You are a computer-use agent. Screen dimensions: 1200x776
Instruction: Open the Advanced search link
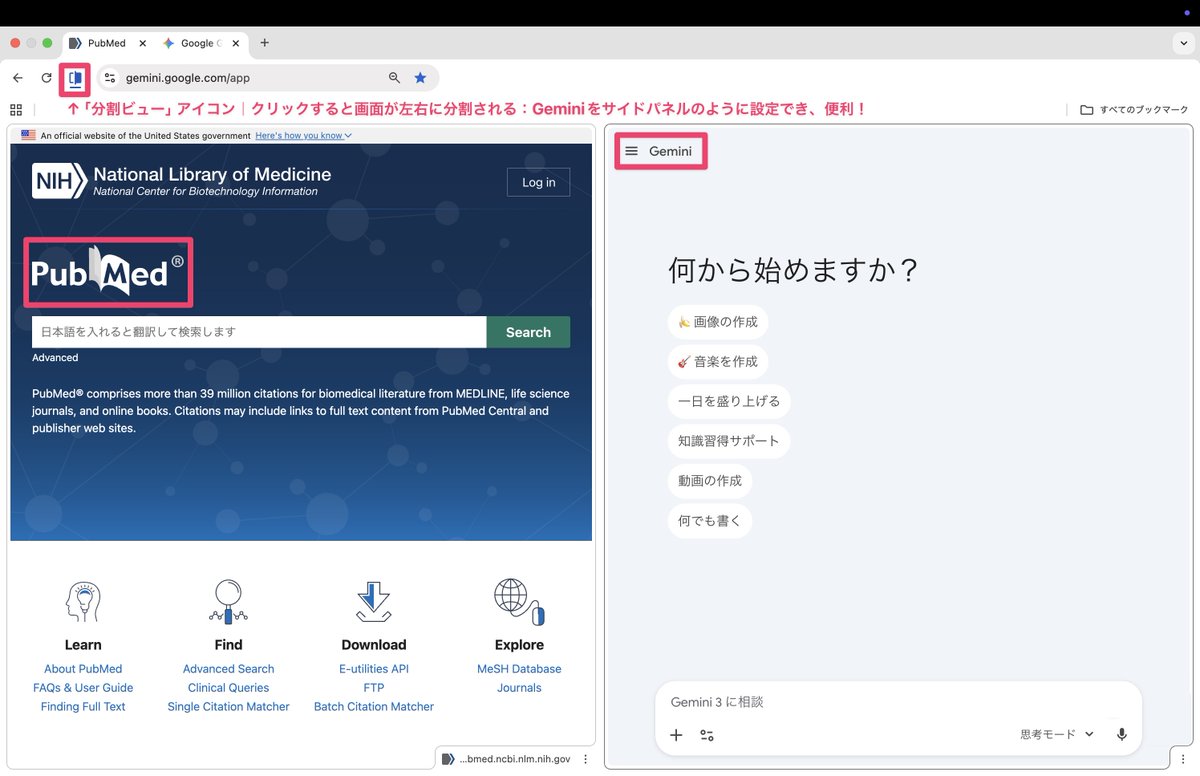click(55, 358)
